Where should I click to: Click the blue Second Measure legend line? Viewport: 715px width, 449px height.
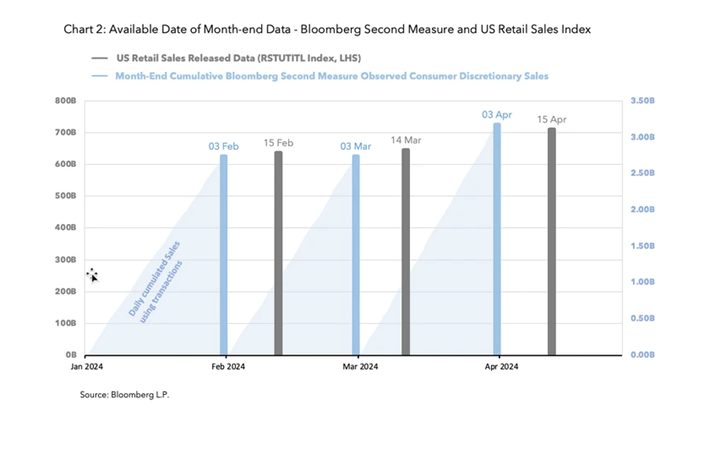coord(99,76)
